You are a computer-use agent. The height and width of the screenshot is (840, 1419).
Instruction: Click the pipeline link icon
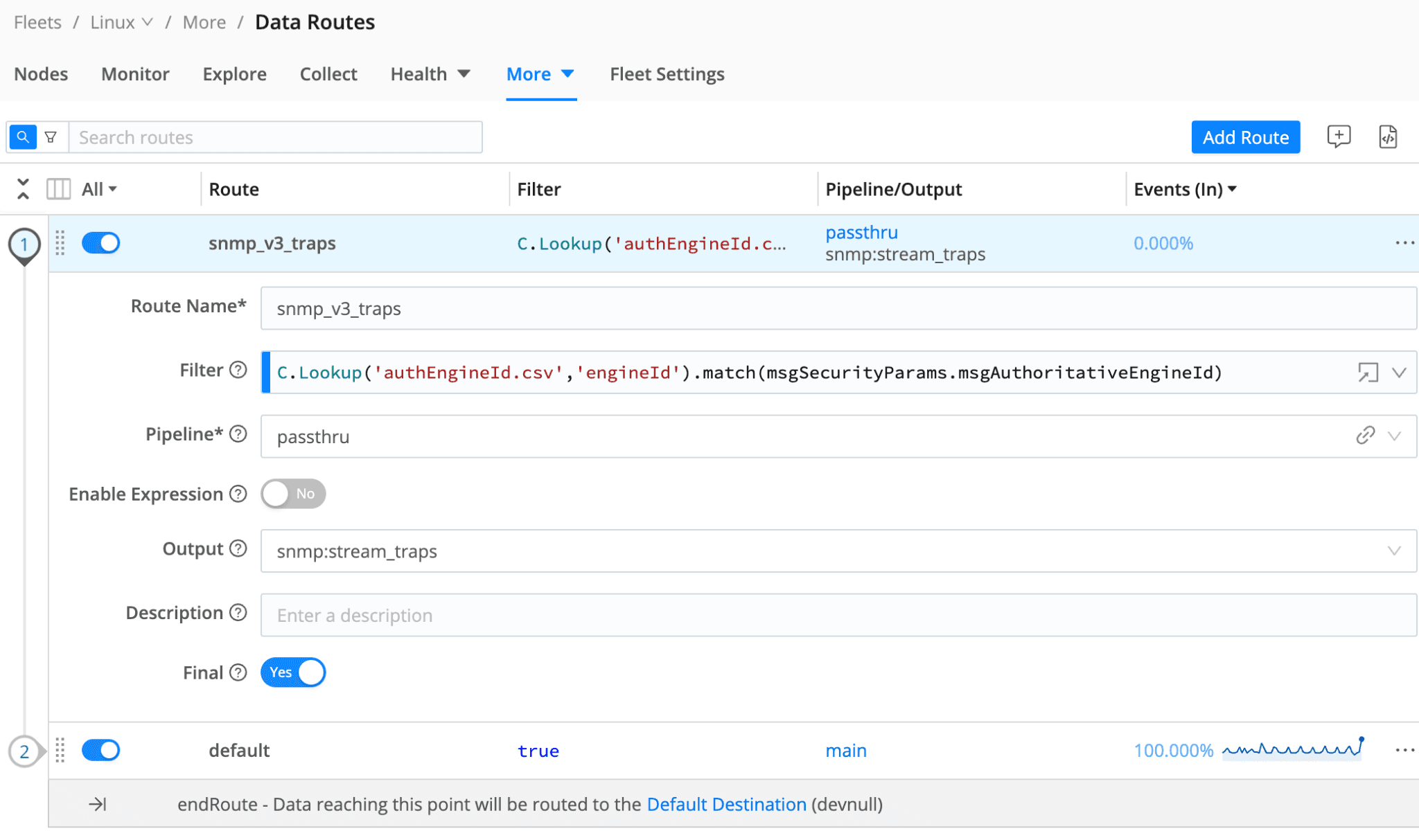(x=1365, y=436)
